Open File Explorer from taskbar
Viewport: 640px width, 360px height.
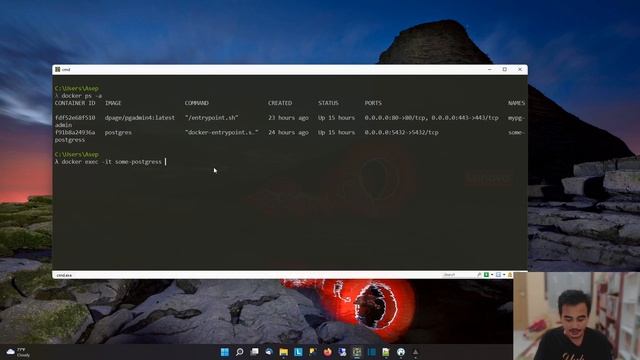(x=284, y=352)
